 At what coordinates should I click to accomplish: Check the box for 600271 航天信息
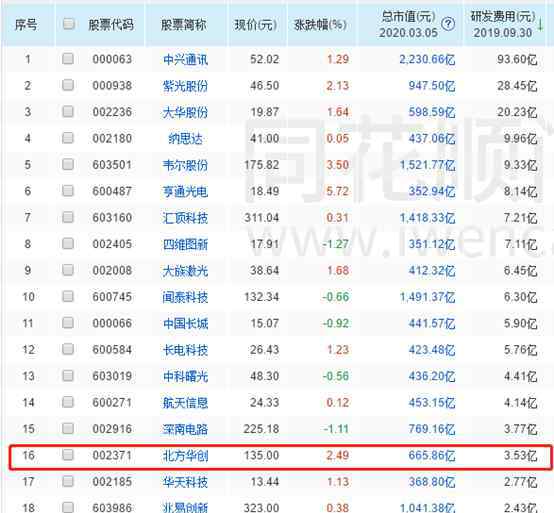click(x=67, y=402)
